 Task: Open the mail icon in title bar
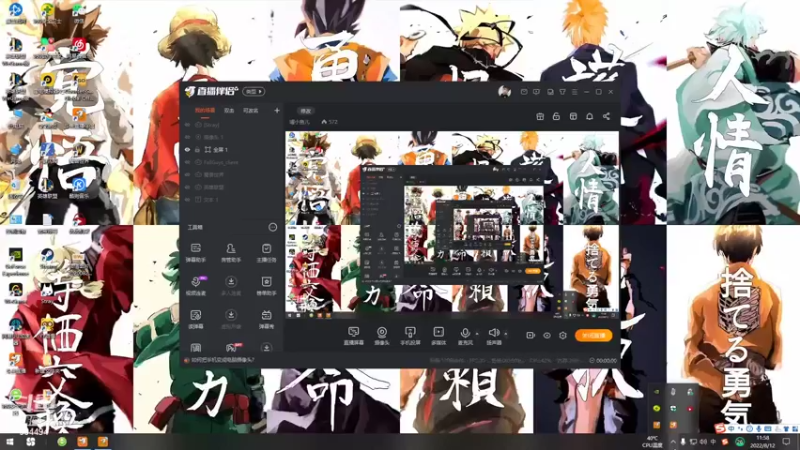click(524, 92)
